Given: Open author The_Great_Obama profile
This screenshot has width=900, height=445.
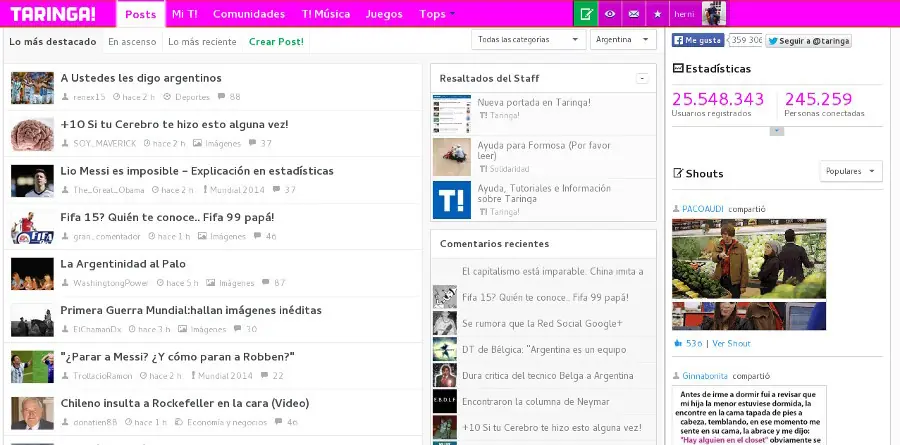Looking at the screenshot, I should [x=108, y=190].
